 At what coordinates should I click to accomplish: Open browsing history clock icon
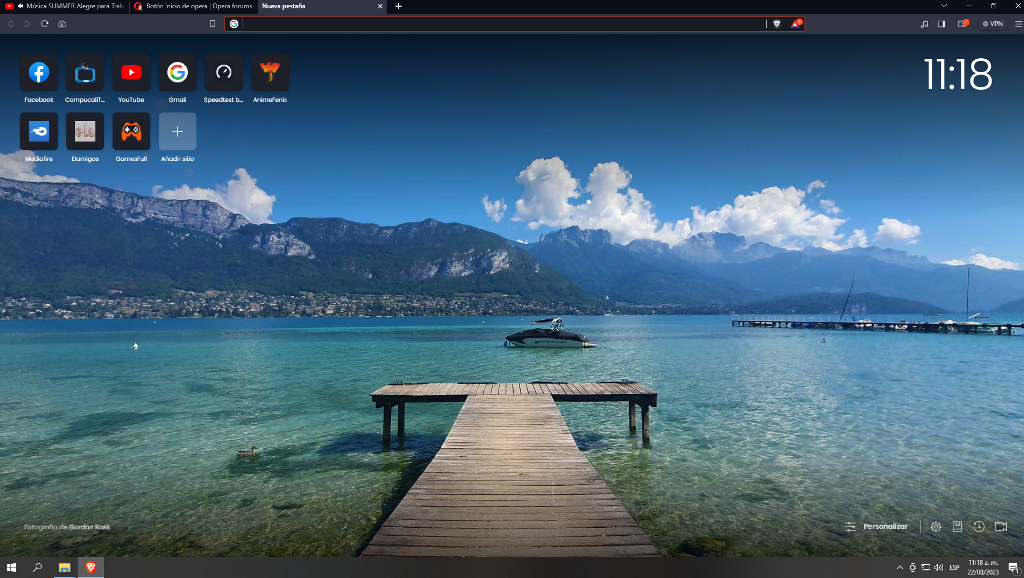(x=979, y=526)
